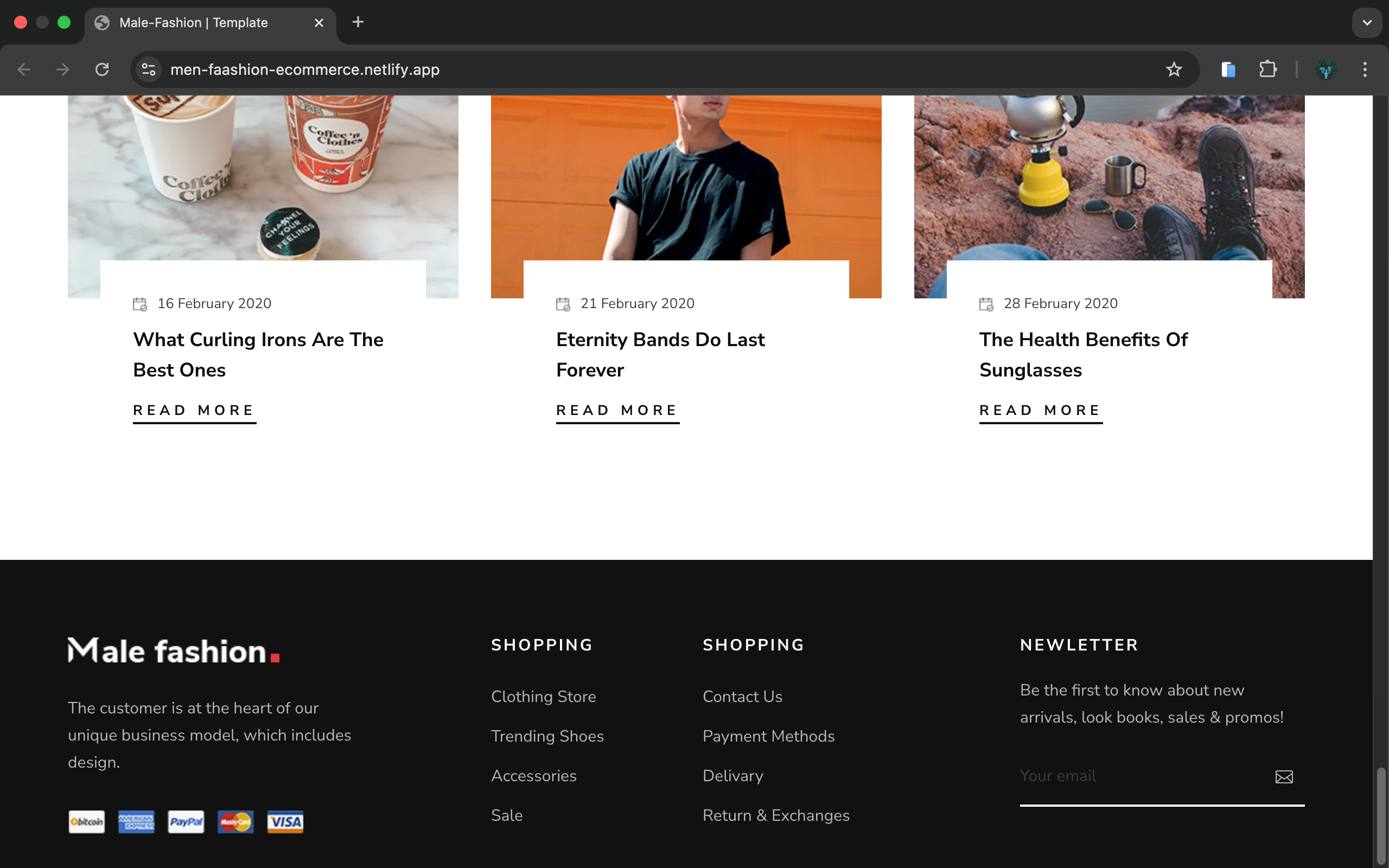Click the page vertical scrollbar thumb
Screen dimensions: 1389x868
click(x=1380, y=815)
